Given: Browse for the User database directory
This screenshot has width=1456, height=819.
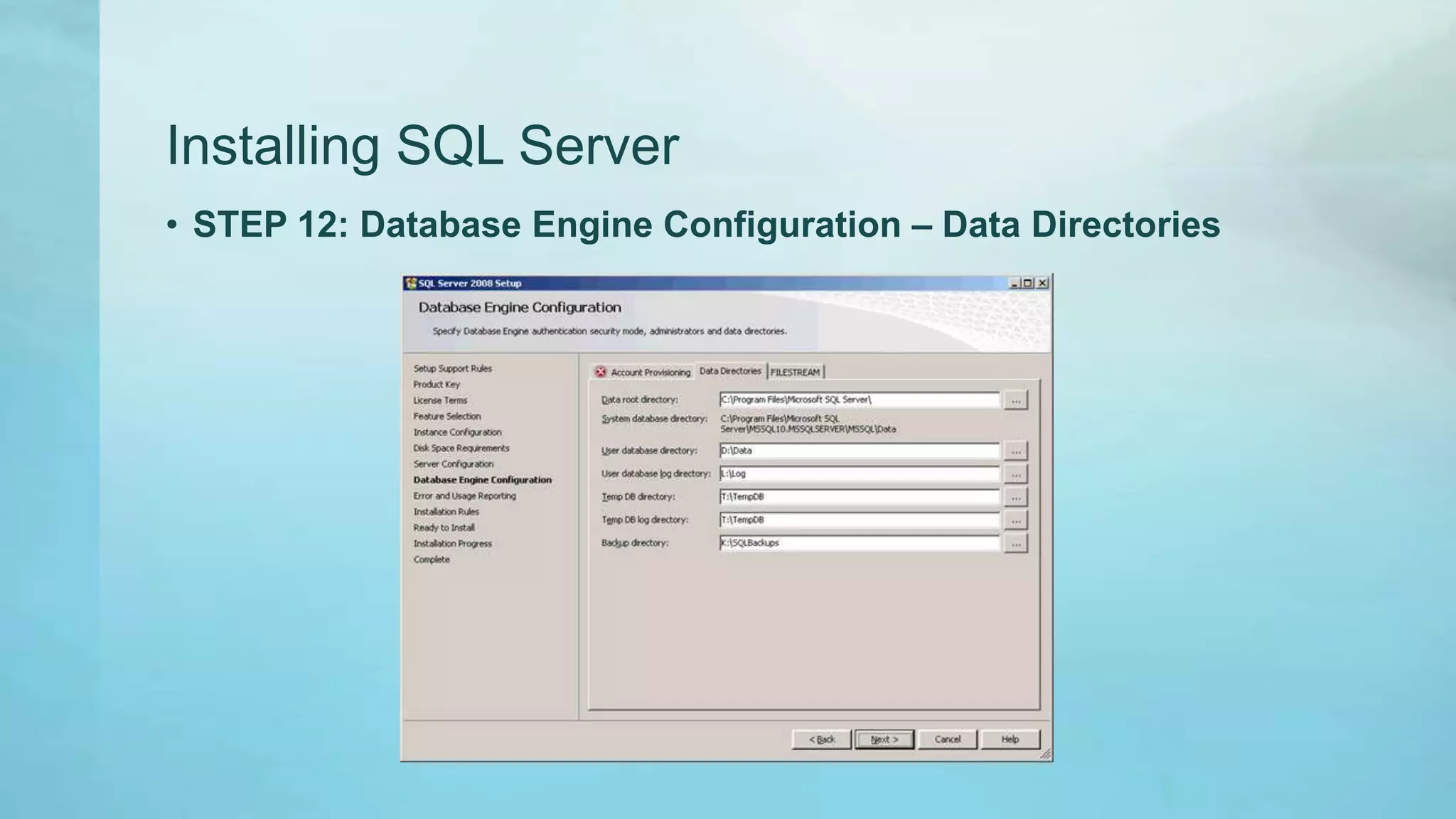Looking at the screenshot, I should coord(1016,451).
